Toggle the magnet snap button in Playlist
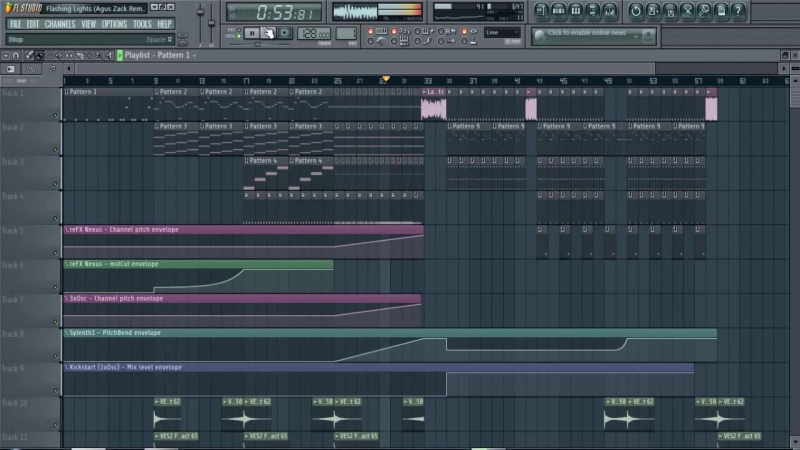Screen dimensions: 800x450 16,55
